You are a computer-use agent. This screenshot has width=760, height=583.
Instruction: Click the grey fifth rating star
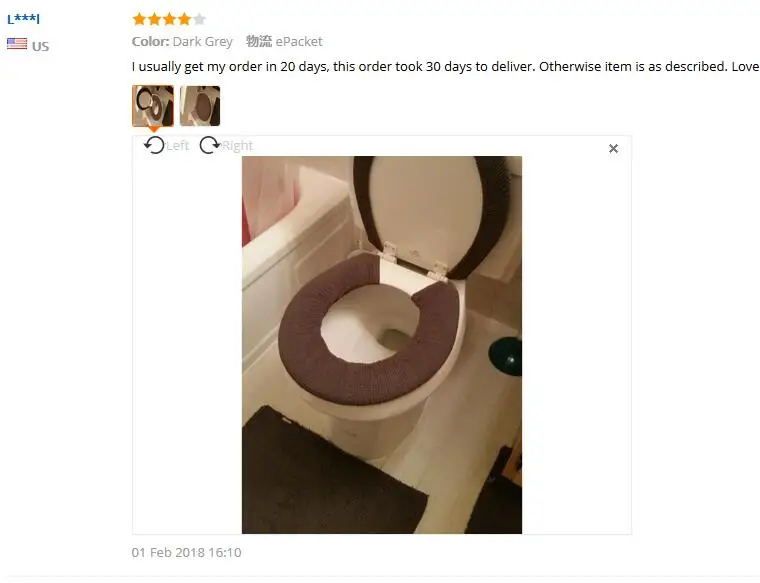point(199,19)
